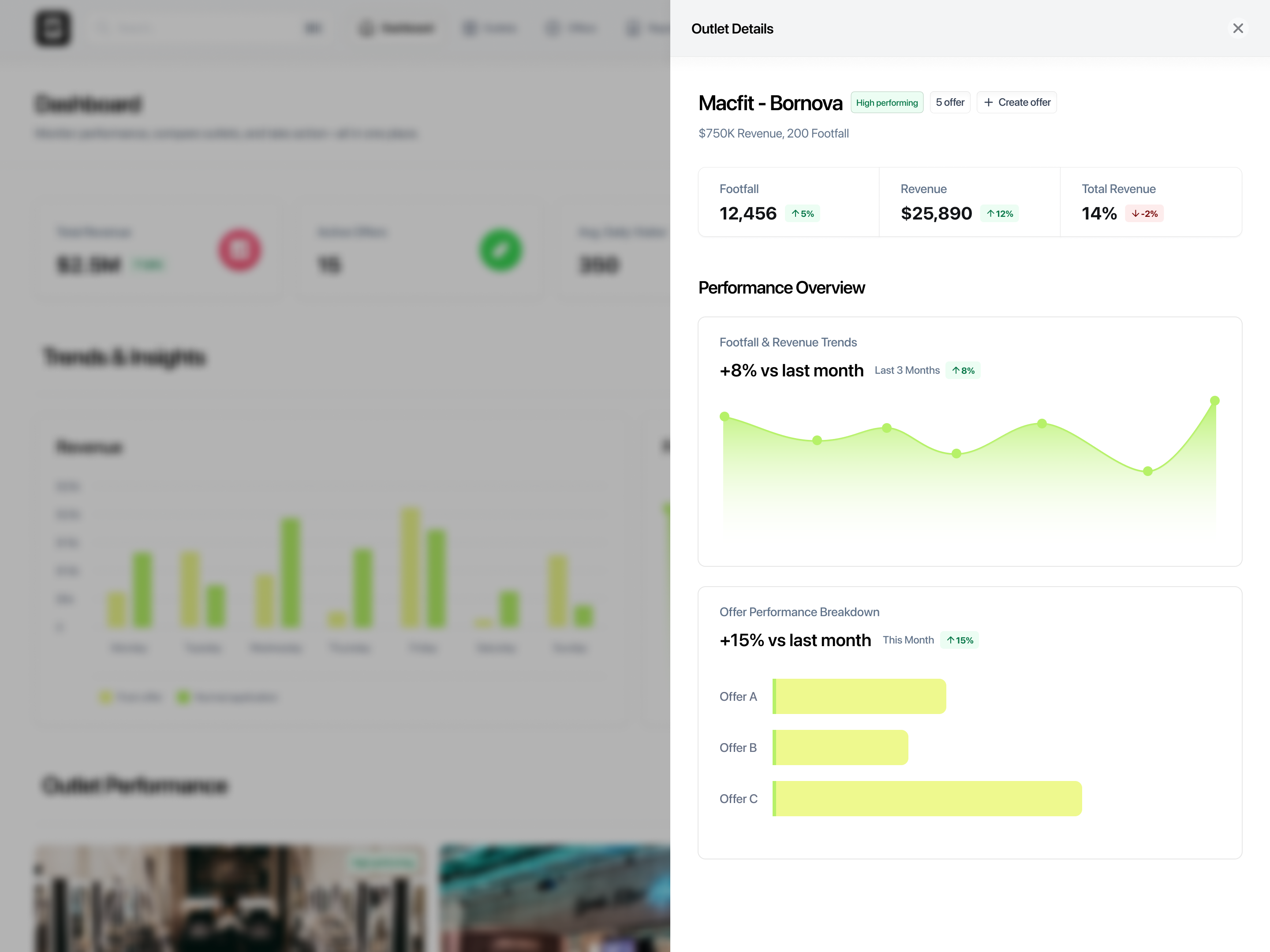Click the Footfall value 12,456

747,213
